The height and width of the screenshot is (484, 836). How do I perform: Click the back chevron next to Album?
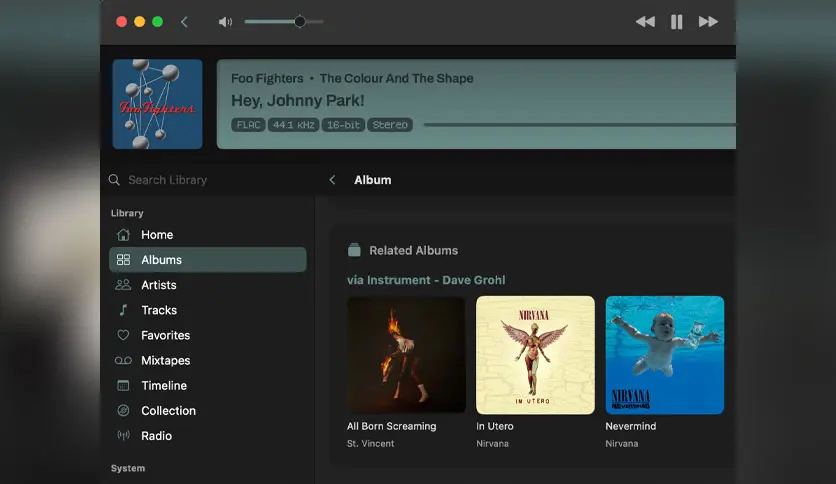click(x=332, y=180)
